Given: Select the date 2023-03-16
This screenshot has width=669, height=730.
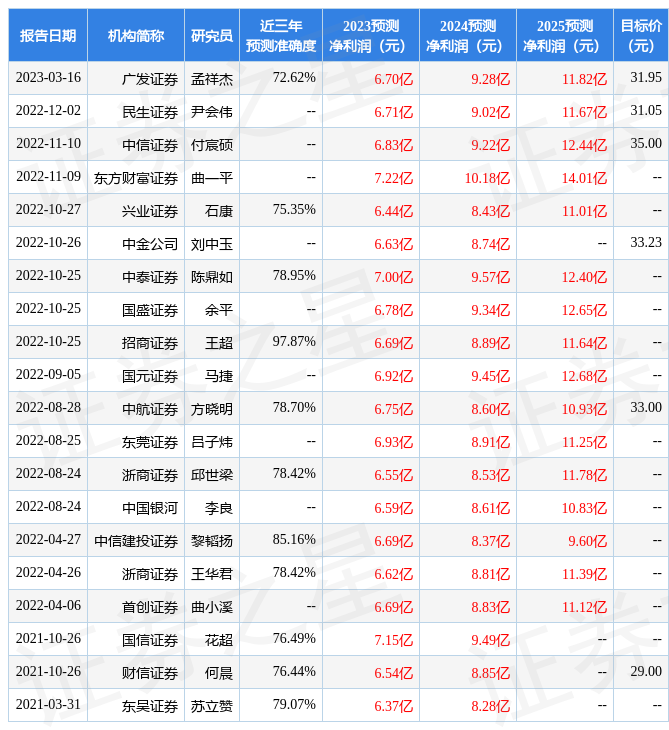Looking at the screenshot, I should point(48,77).
